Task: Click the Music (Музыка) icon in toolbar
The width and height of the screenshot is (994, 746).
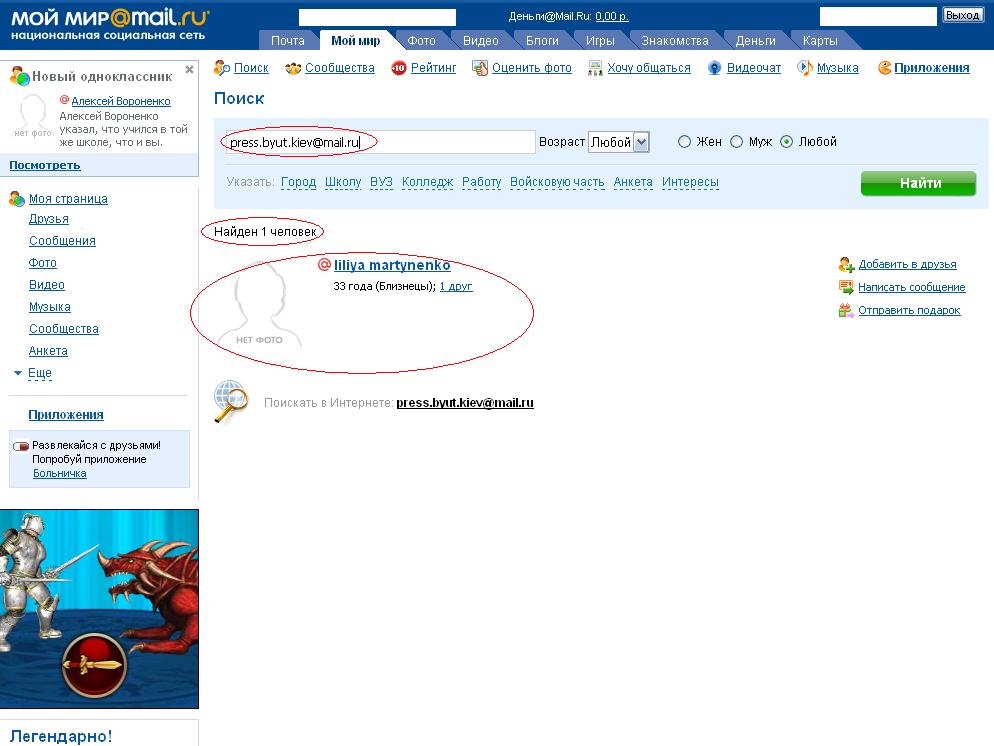Action: (x=805, y=68)
